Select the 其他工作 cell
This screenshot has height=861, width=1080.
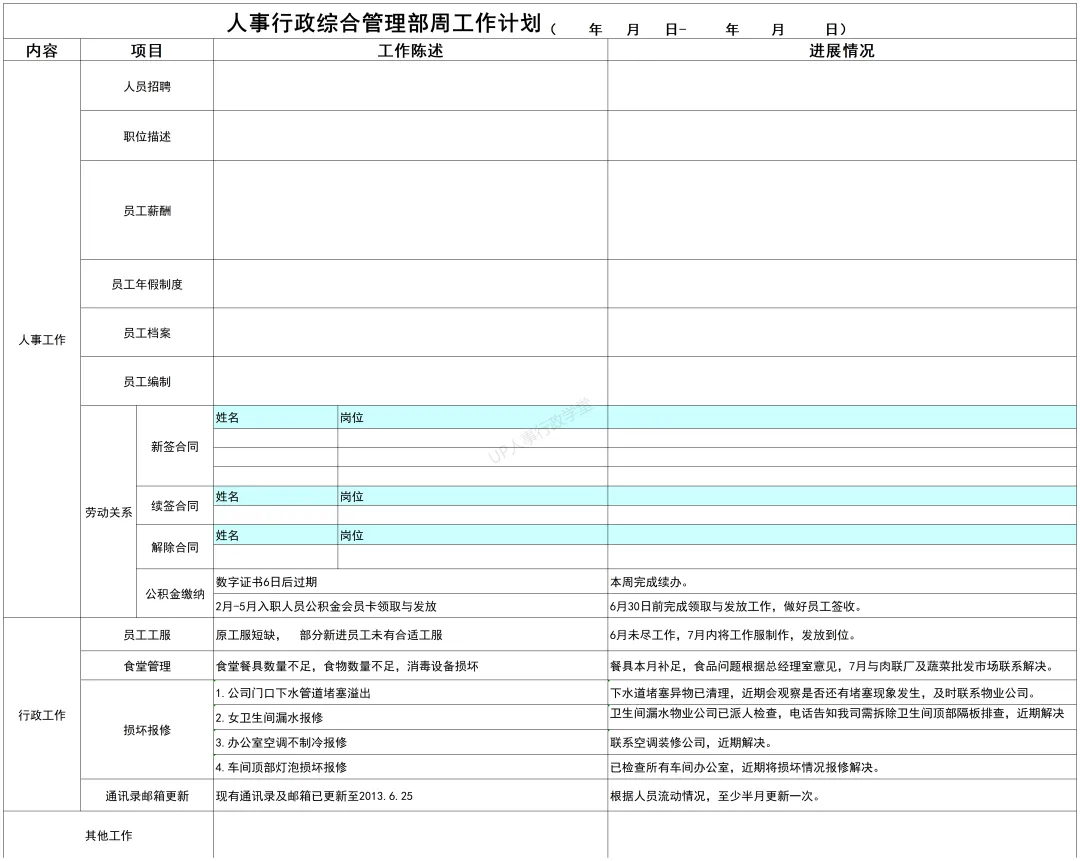click(108, 835)
